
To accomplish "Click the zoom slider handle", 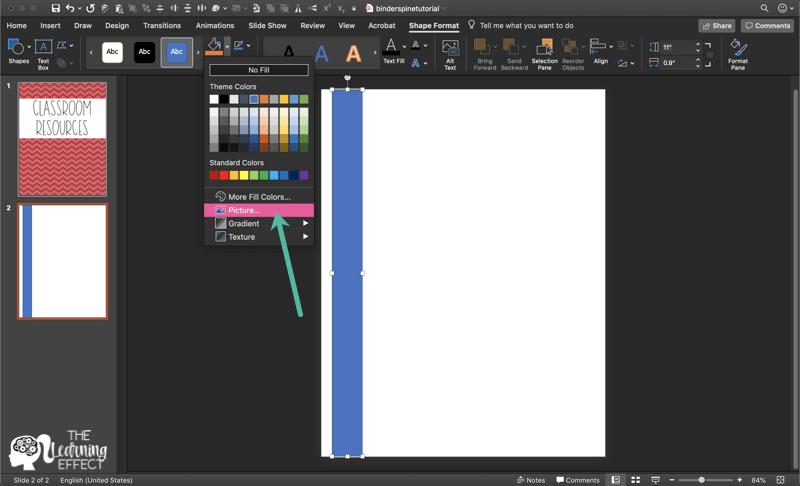I will click(x=702, y=480).
